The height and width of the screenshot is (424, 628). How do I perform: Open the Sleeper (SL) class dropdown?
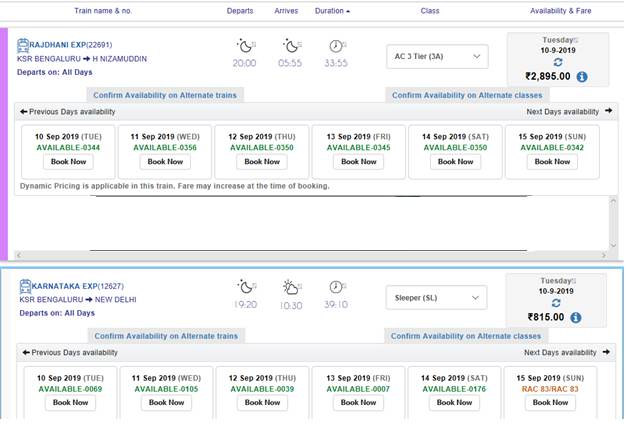436,297
